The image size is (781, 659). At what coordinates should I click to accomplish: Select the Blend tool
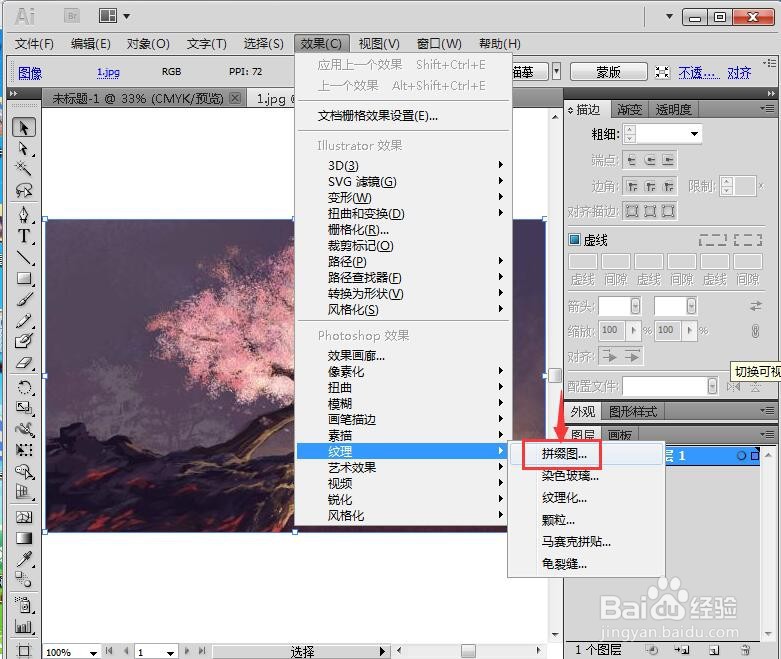tap(23, 580)
